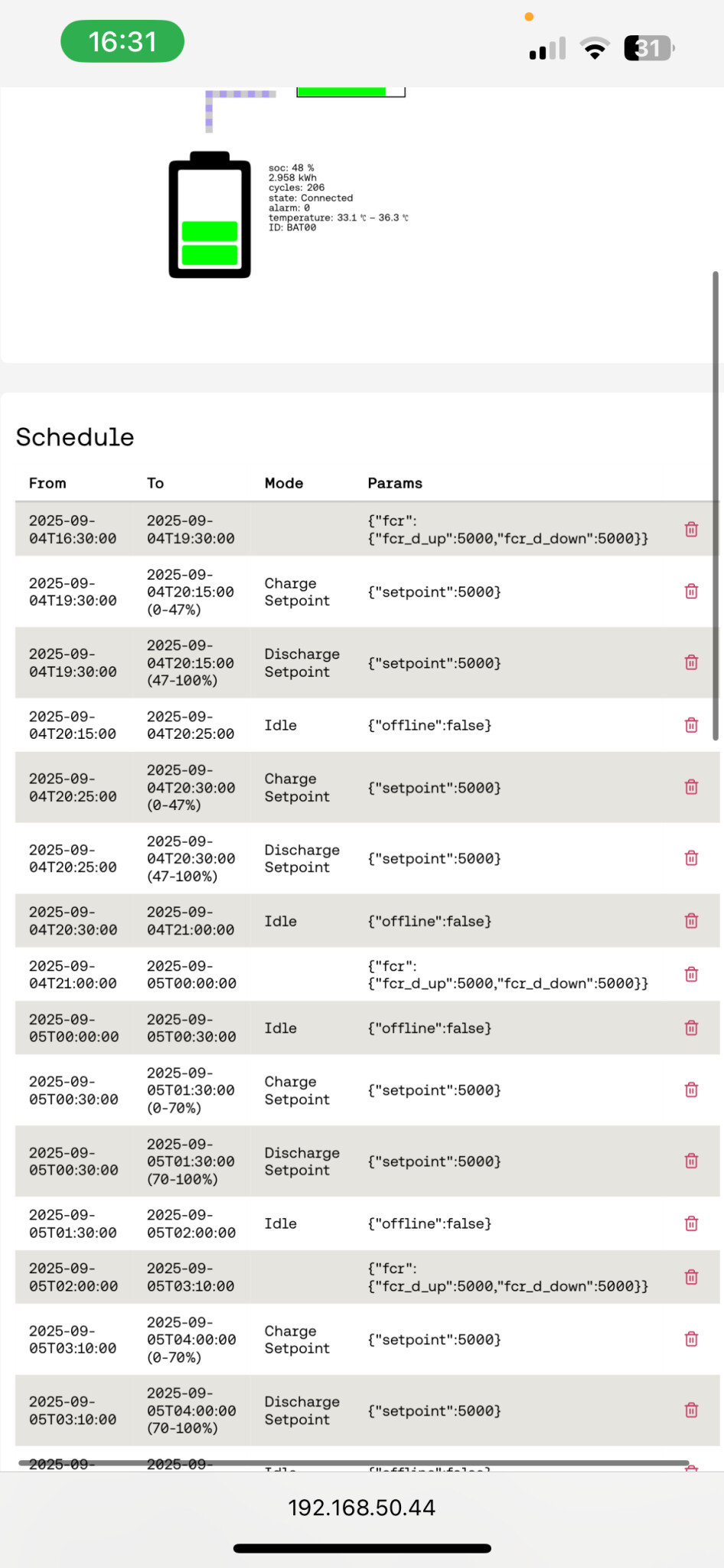Delete the 21:00 to midnight FCR entry
Screen dimensions: 724x1568
(691, 974)
